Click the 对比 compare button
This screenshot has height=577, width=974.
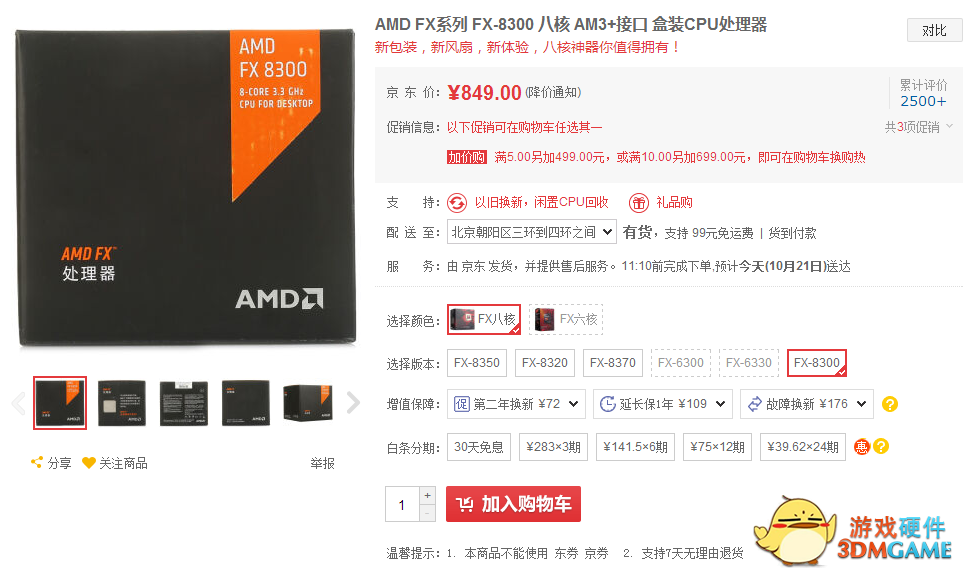[934, 30]
